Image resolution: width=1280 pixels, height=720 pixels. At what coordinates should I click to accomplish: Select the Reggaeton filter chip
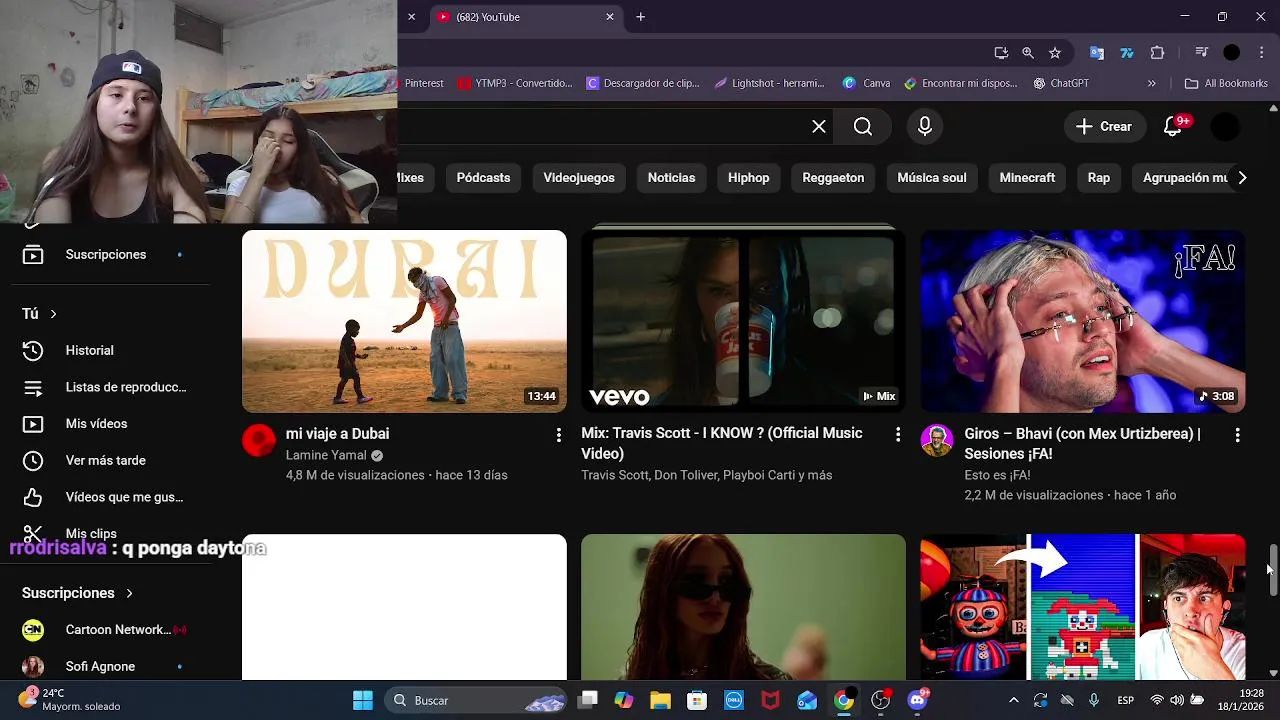(x=833, y=178)
